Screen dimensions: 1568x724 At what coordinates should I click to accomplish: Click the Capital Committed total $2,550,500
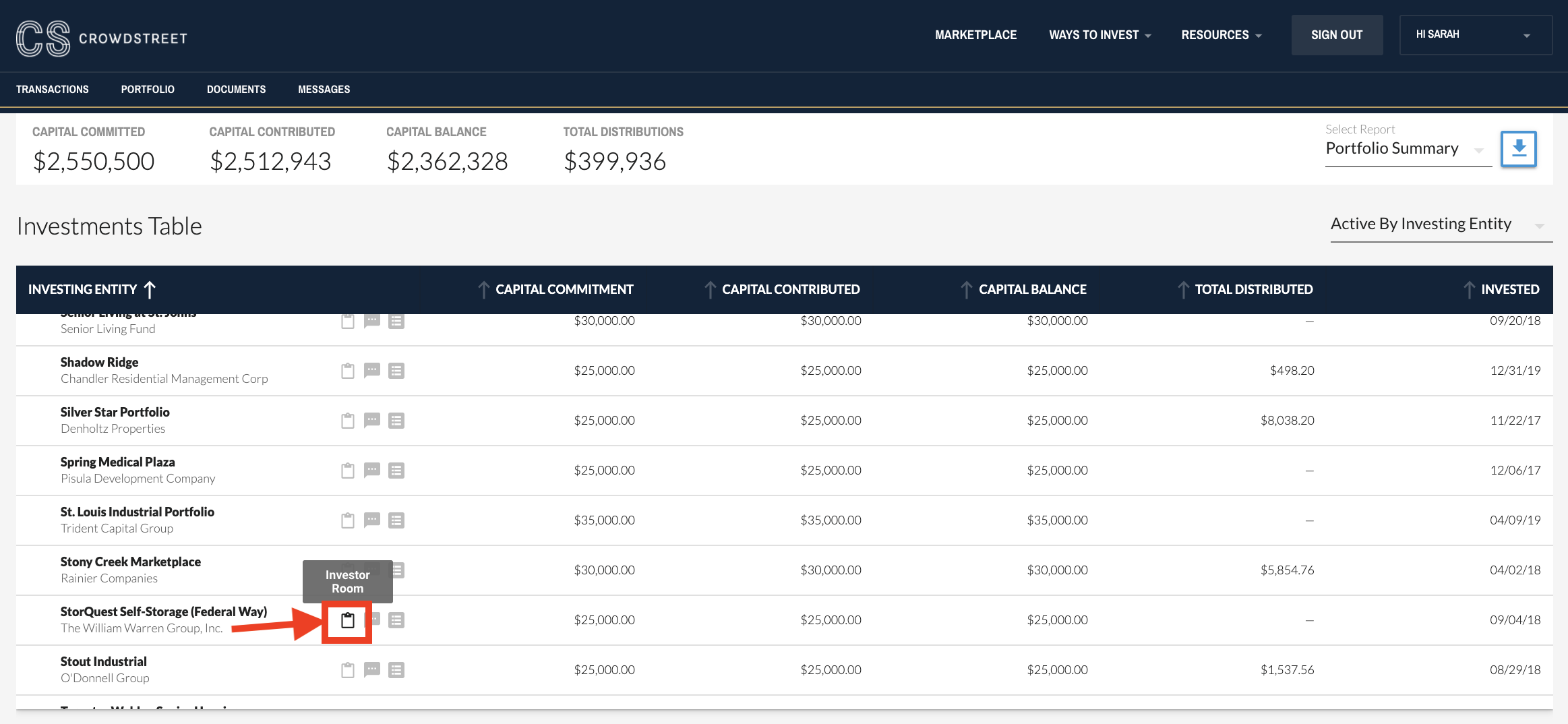coord(94,162)
